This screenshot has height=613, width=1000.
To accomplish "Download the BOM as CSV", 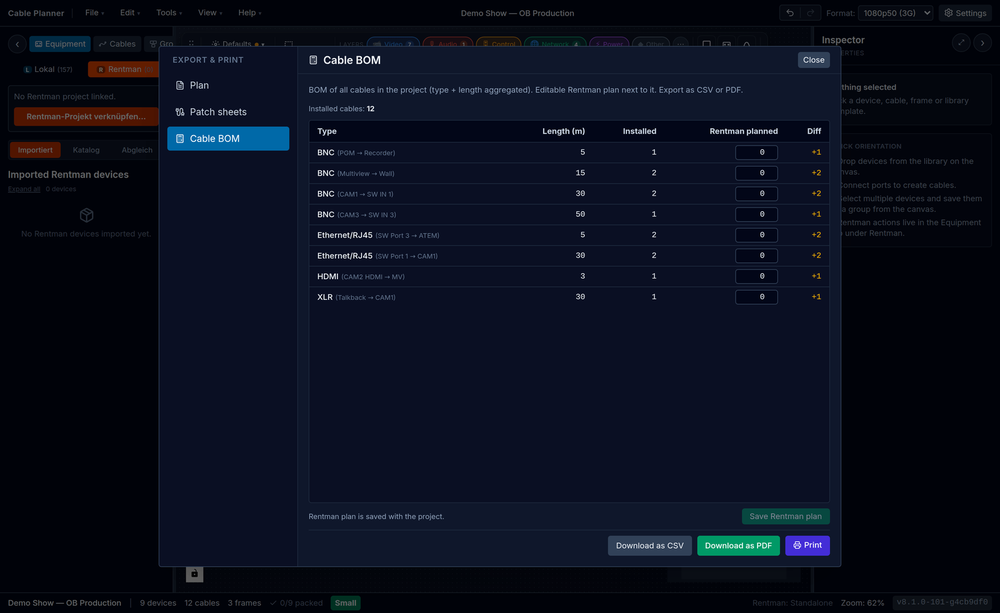I will point(649,545).
